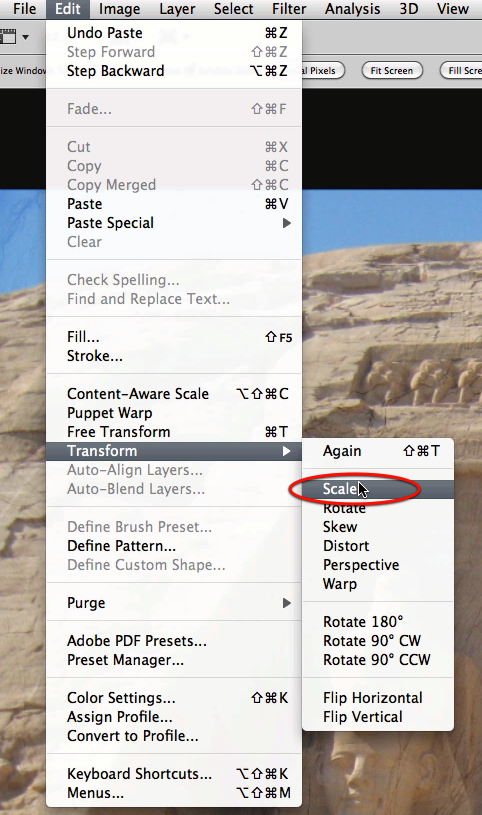Choose Step Backward
Image resolution: width=482 pixels, height=815 pixels.
pos(174,71)
